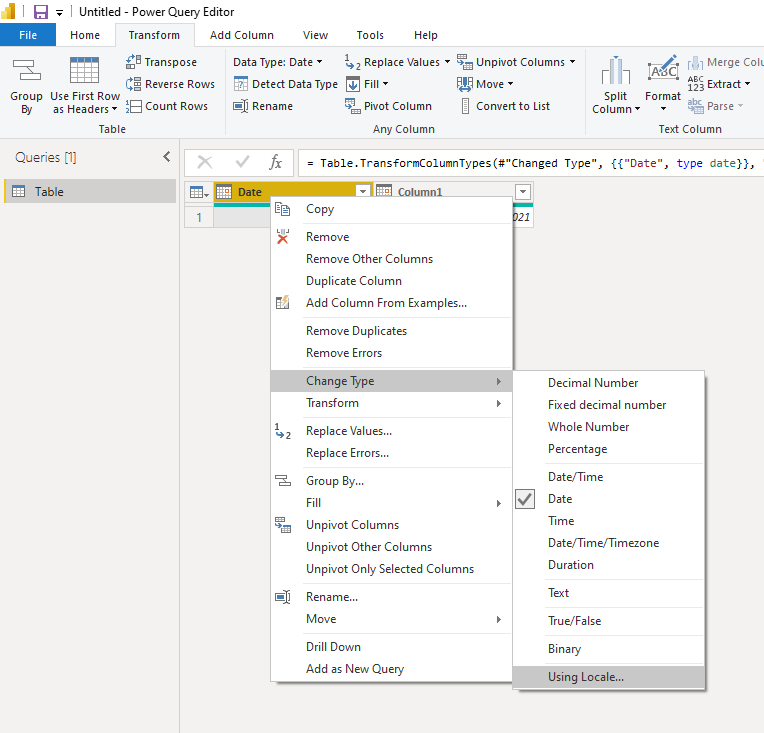Click the Split Column icon
The width and height of the screenshot is (764, 733).
616,70
